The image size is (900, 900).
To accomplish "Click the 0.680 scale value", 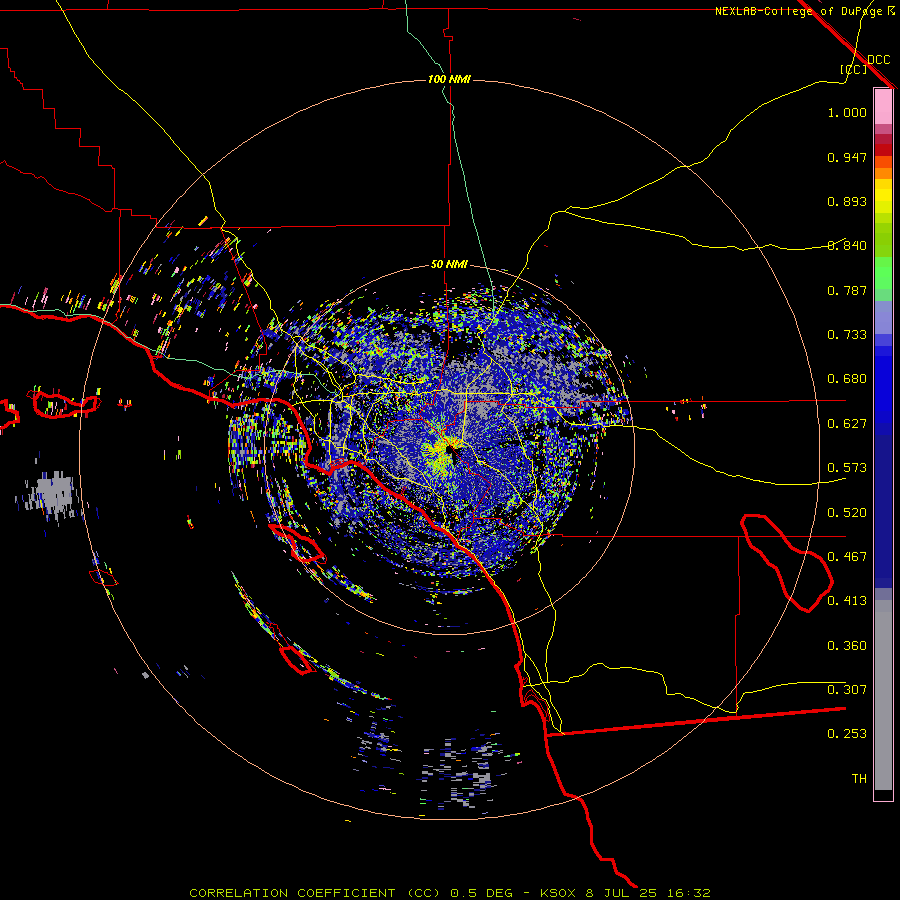I will point(847,379).
